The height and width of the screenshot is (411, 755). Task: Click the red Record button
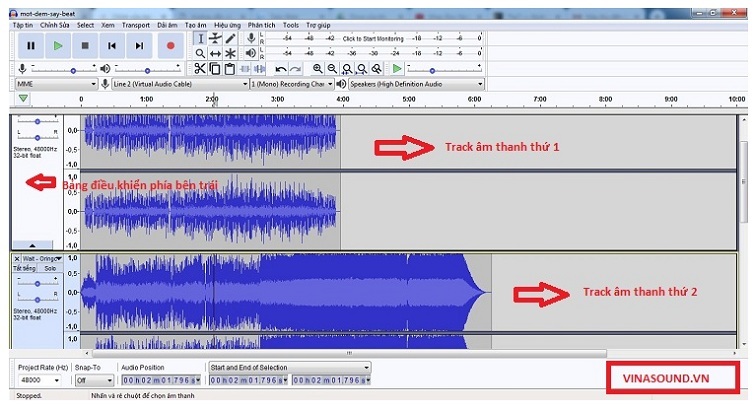click(x=170, y=46)
